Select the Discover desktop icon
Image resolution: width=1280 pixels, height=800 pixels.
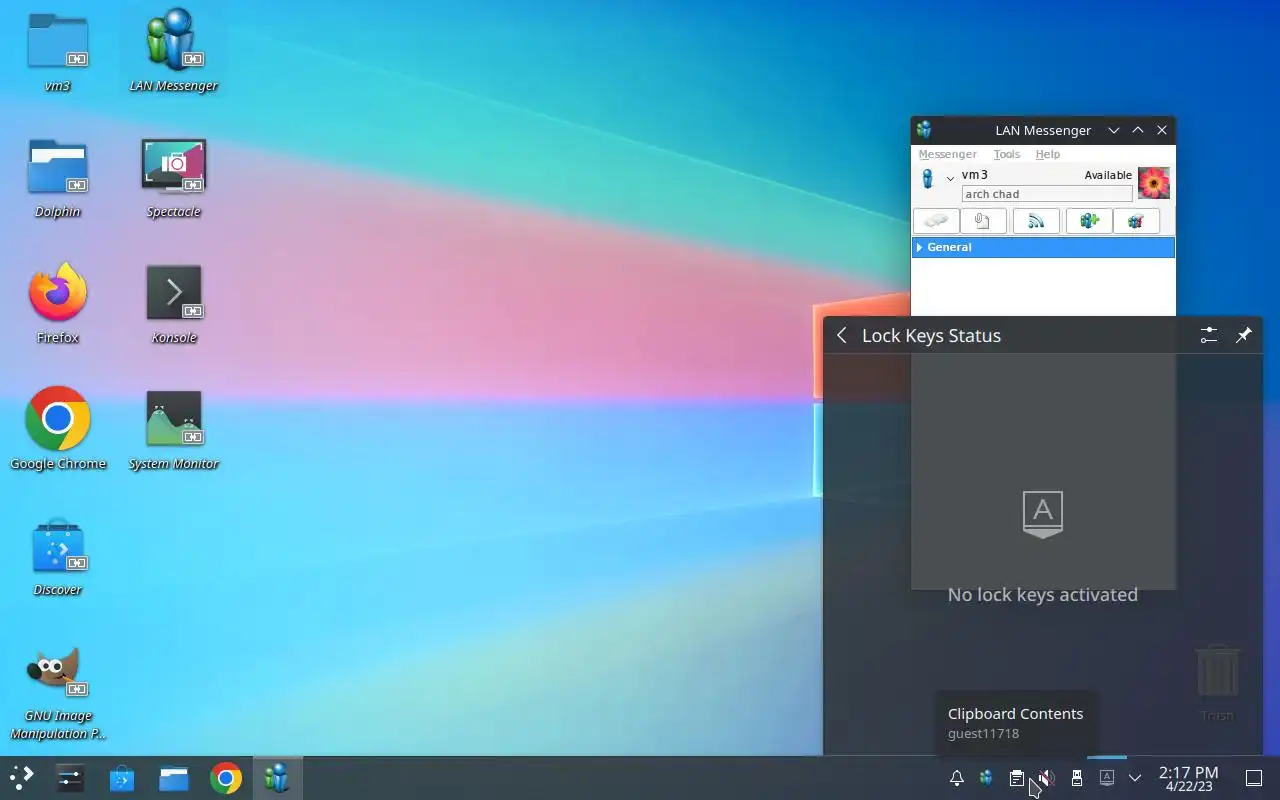pos(58,556)
